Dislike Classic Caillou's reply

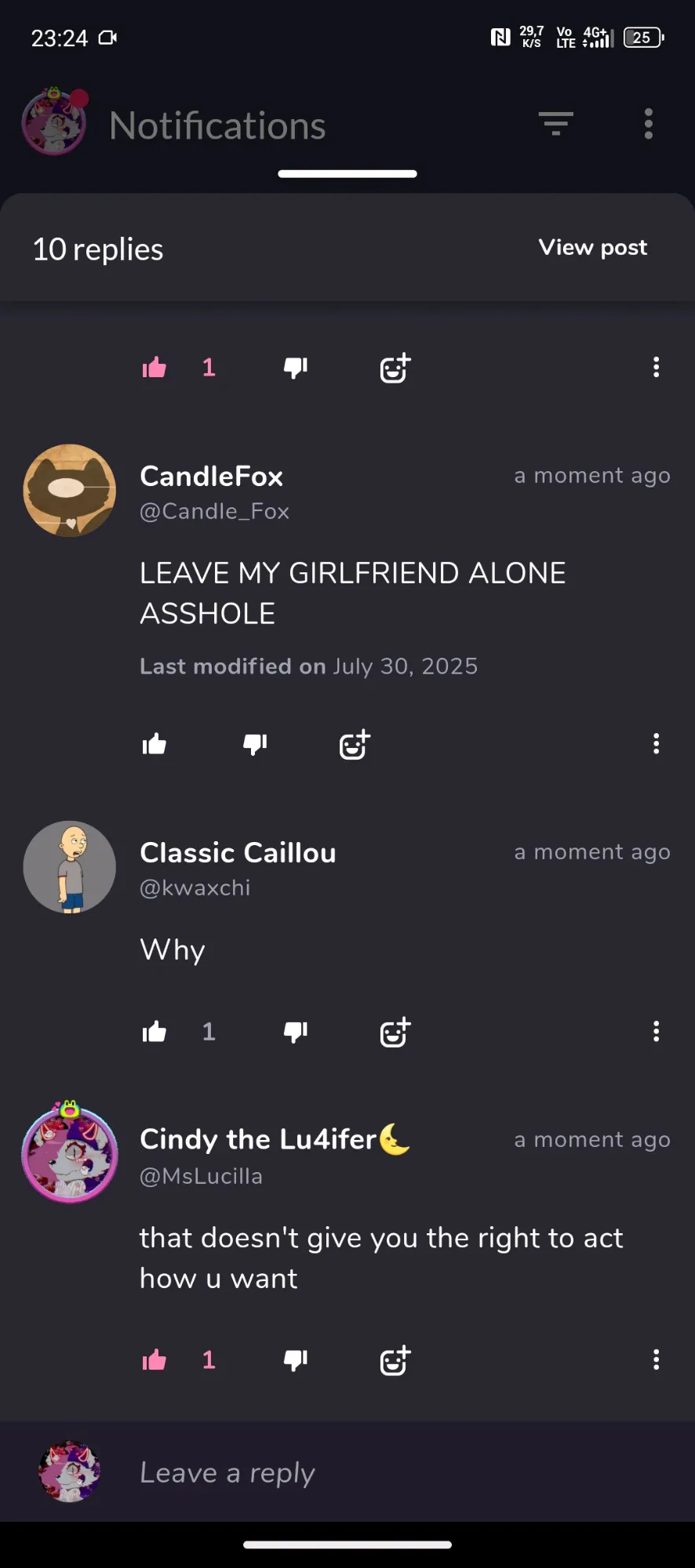click(296, 1032)
